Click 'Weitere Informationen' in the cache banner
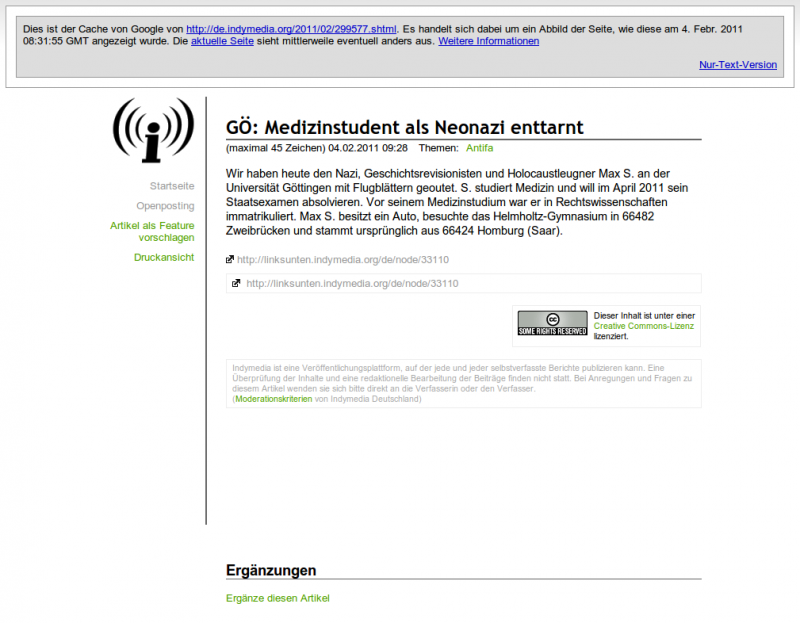Image resolution: width=800 pixels, height=623 pixels. click(488, 41)
